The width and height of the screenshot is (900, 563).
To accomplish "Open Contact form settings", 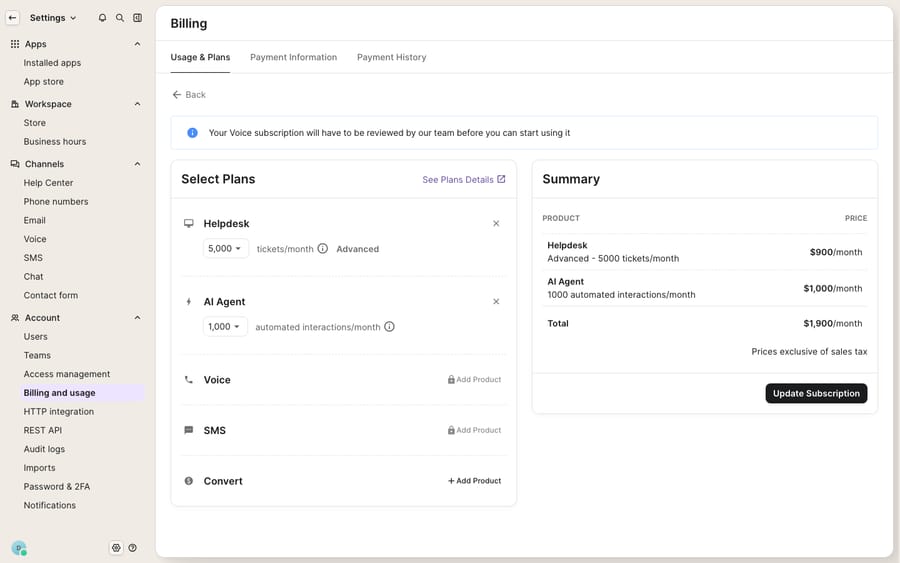I will click(51, 295).
